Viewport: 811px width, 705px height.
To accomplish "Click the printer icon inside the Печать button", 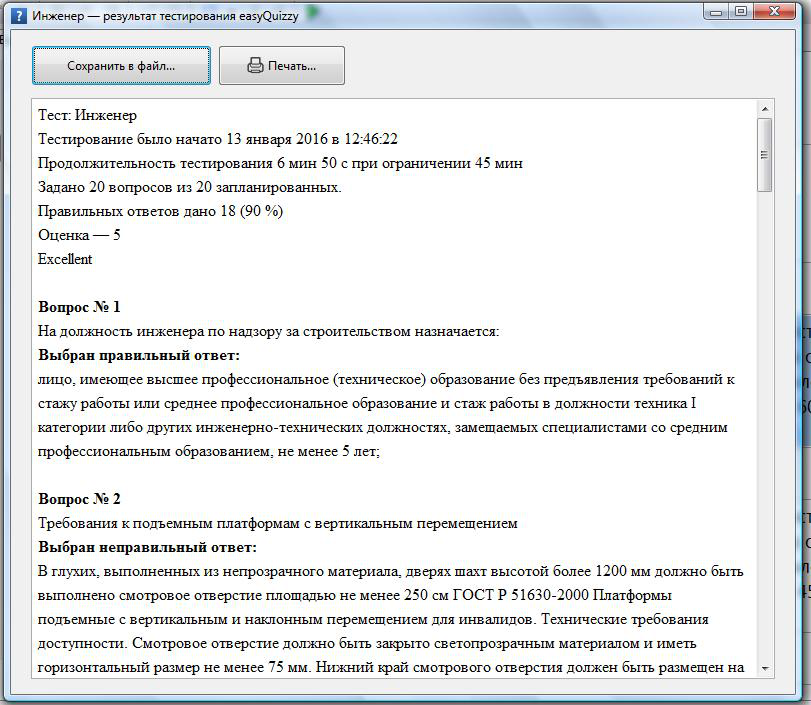I will point(254,66).
